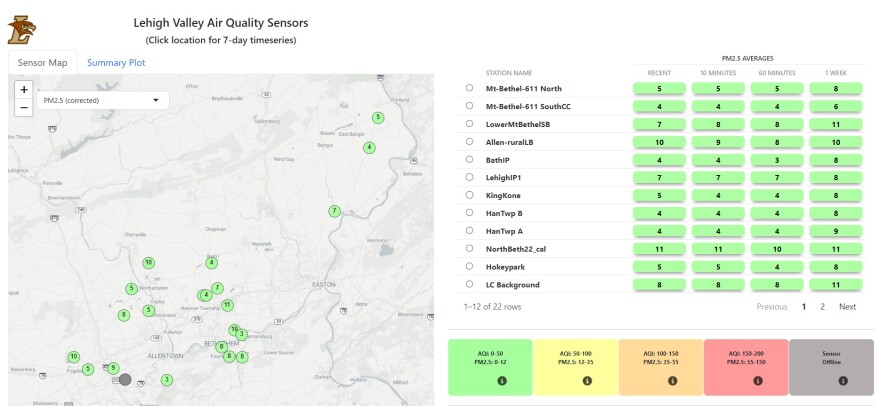This screenshot has height=406, width=880.
Task: Select the Sensor Map tab
Action: click(x=43, y=62)
